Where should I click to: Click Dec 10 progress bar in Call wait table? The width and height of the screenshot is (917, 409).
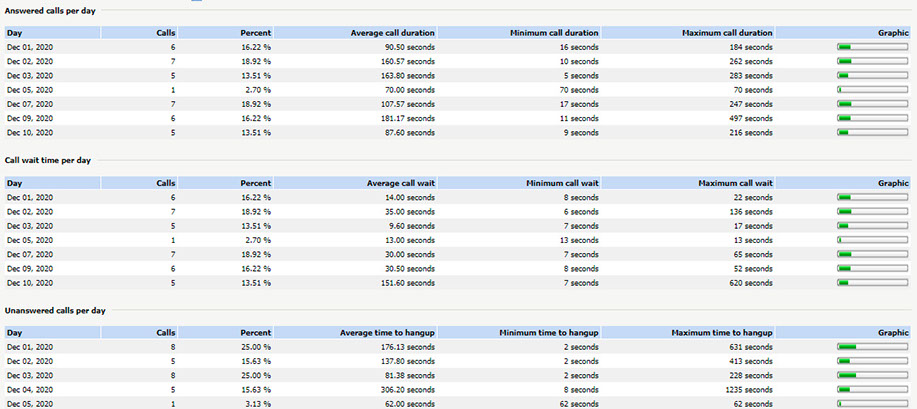(x=857, y=282)
